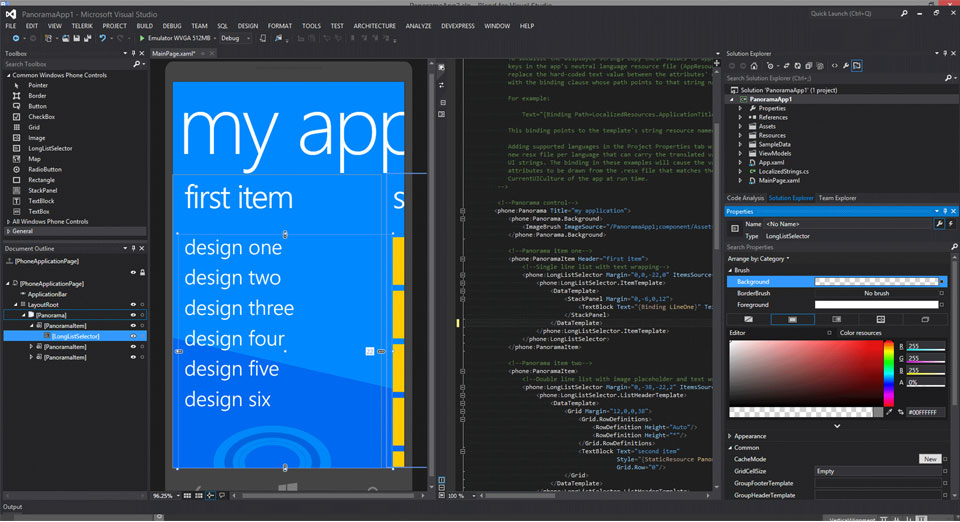Click Refresh icon in Solution Explorer toolbar

coord(797,65)
